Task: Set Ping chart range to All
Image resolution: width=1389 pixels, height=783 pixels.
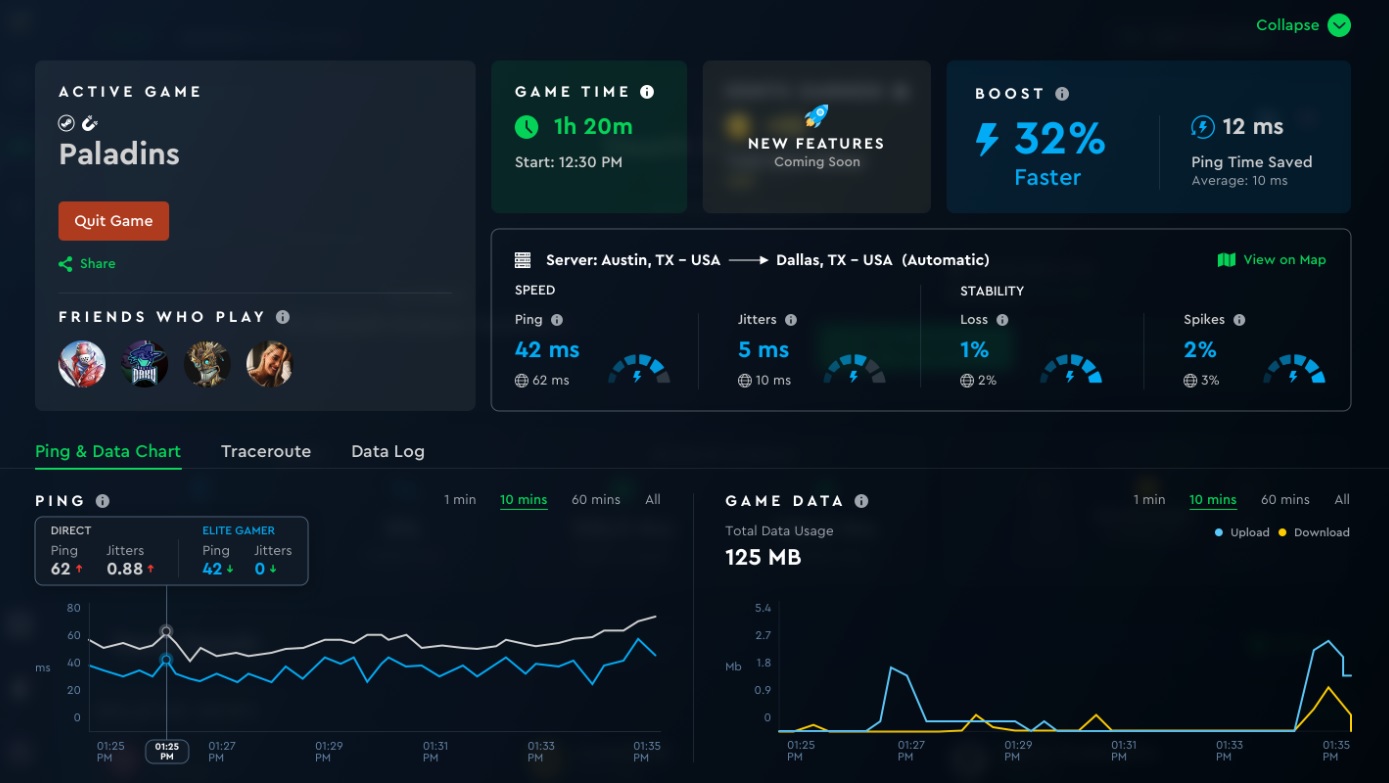Action: (x=653, y=500)
